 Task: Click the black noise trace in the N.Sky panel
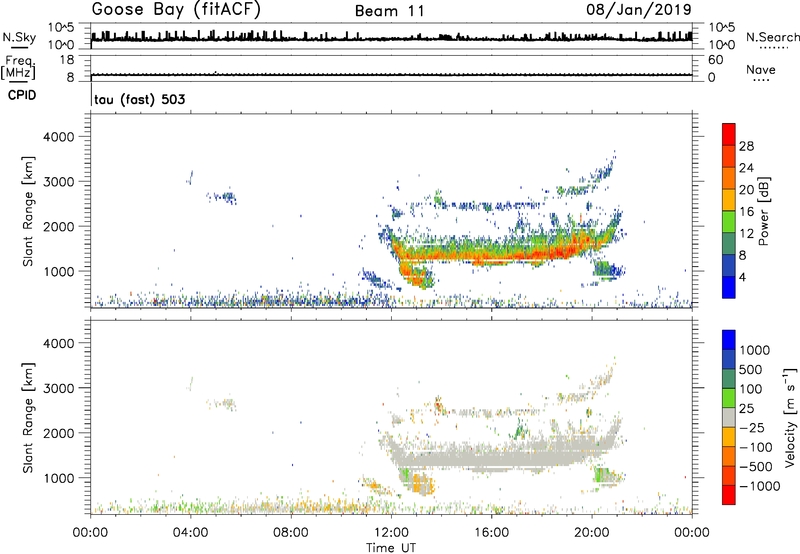click(391, 38)
